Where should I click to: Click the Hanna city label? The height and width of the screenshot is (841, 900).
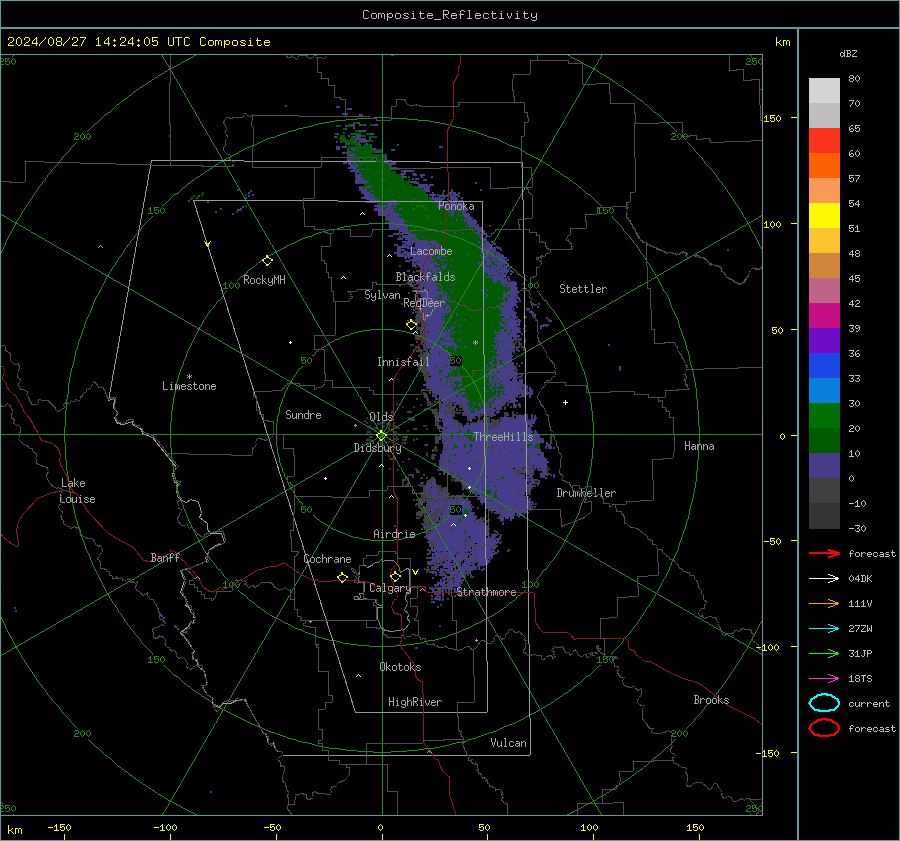coord(699,446)
